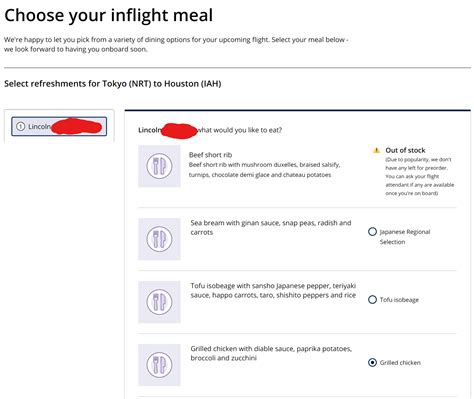Click the Beef short rib meal icon
The image size is (474, 399).
pos(159,166)
